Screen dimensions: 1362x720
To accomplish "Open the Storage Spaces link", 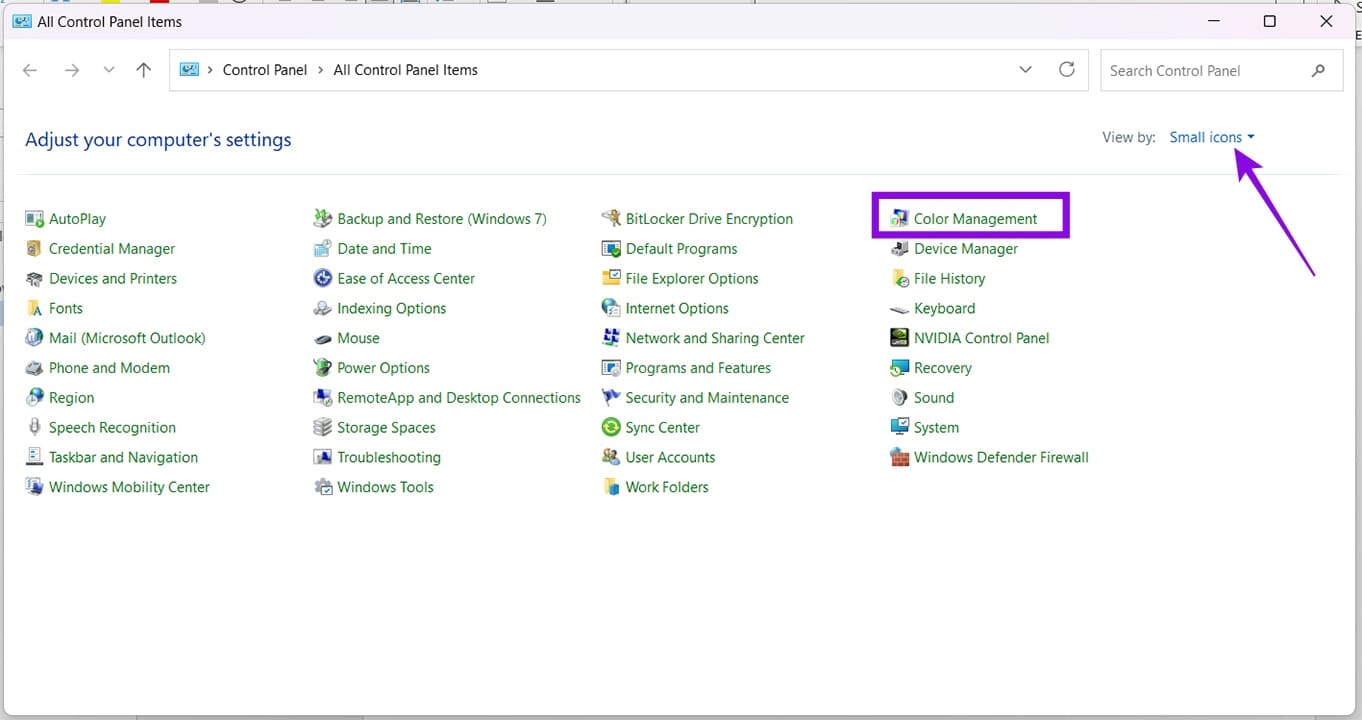I will point(386,428).
